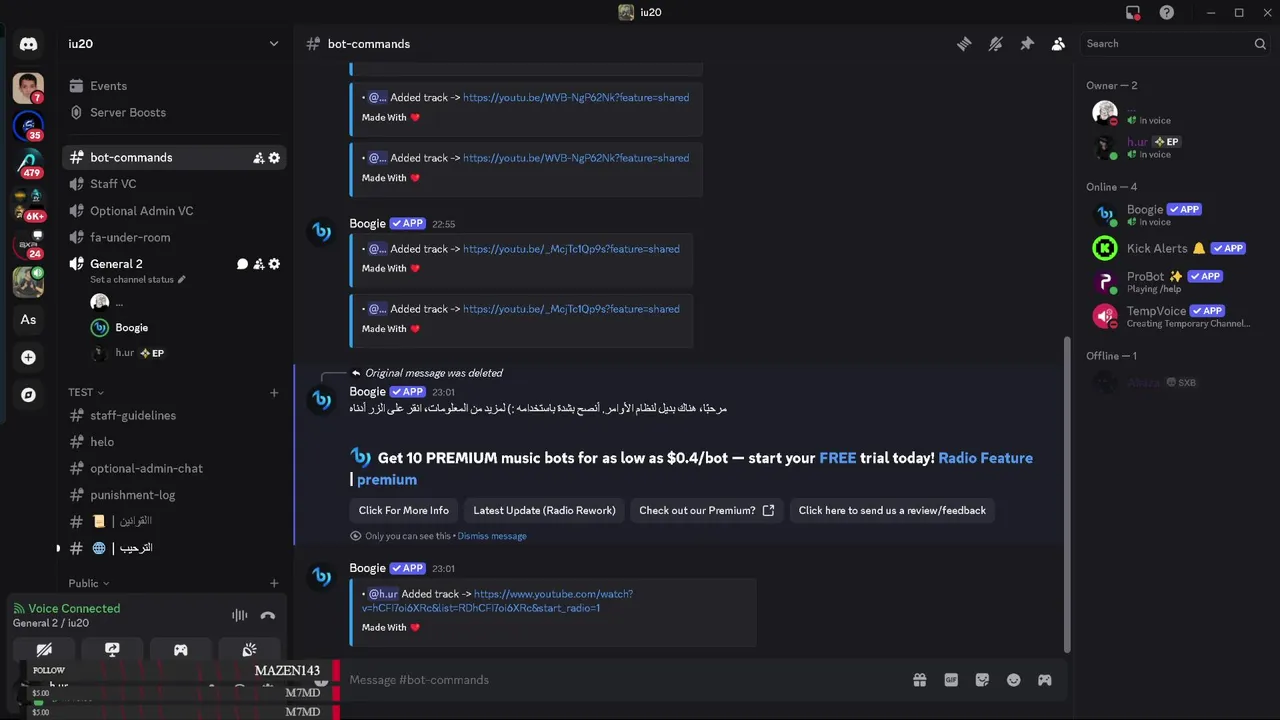
Task: Click the Dismiss message link
Action: [492, 536]
